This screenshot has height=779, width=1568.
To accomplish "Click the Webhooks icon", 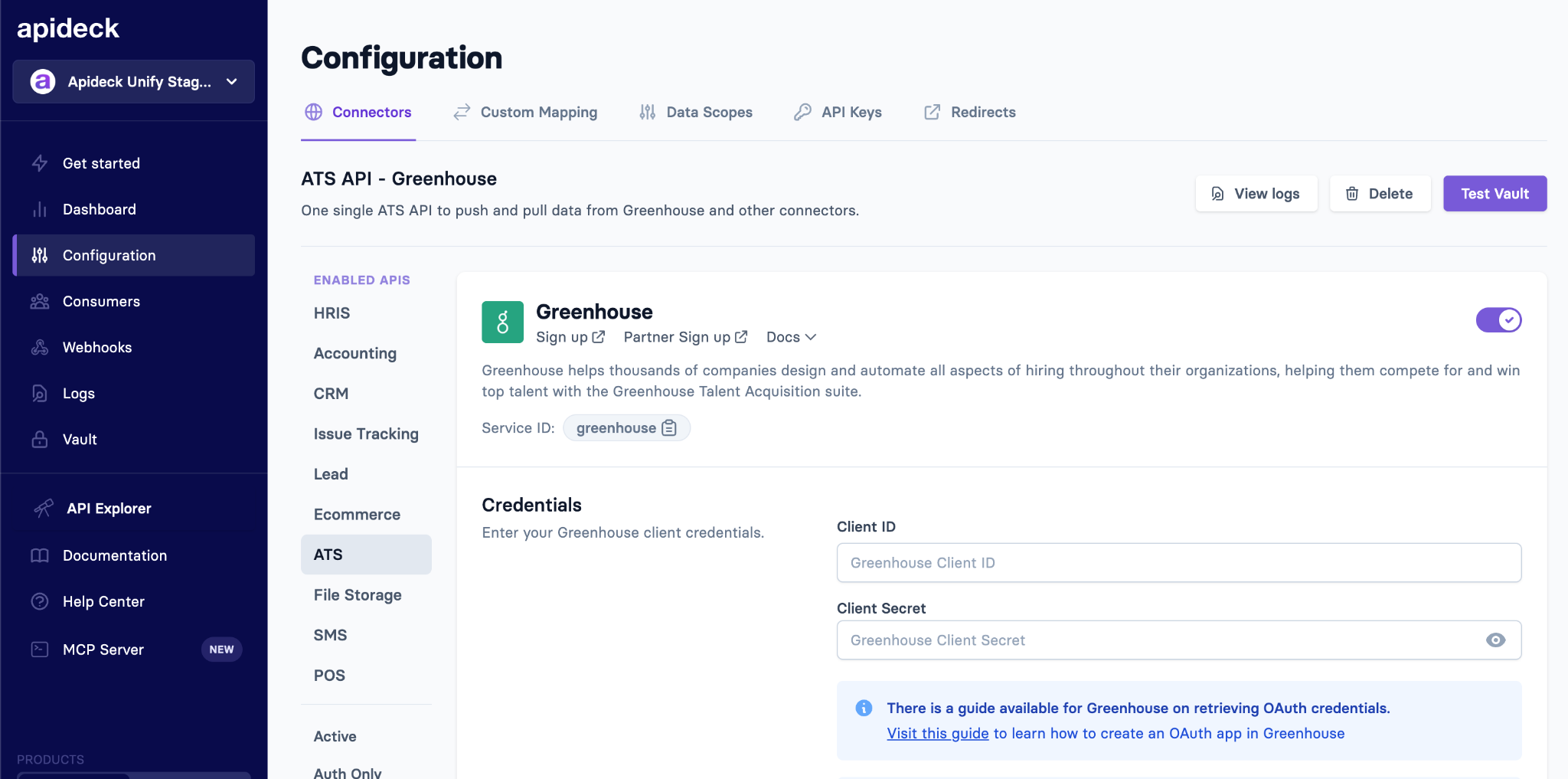I will (40, 347).
